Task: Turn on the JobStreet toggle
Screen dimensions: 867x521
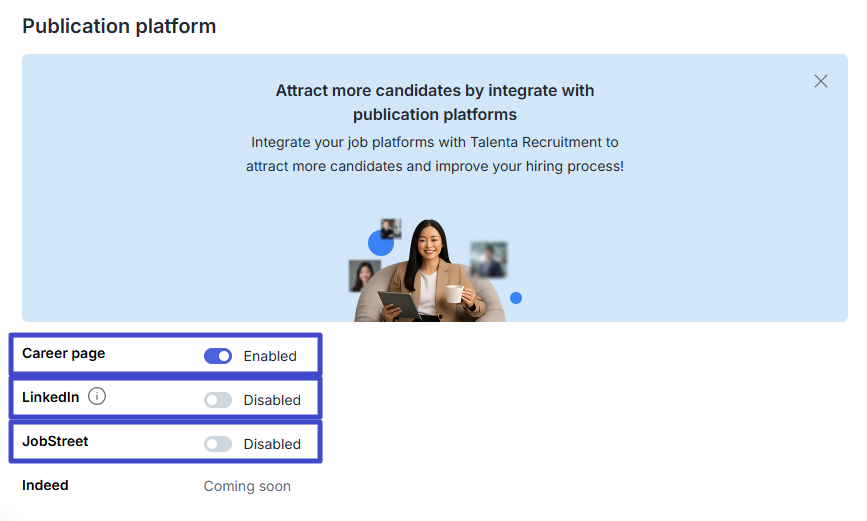Action: [x=218, y=444]
